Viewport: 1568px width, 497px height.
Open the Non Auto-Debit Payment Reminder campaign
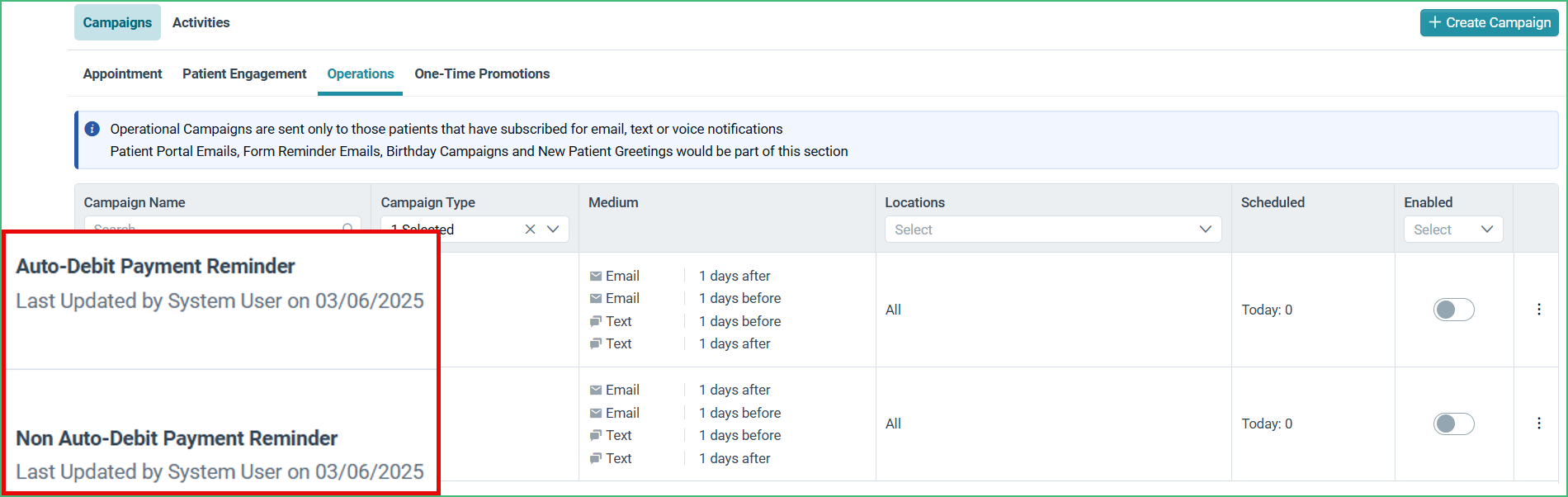(177, 438)
